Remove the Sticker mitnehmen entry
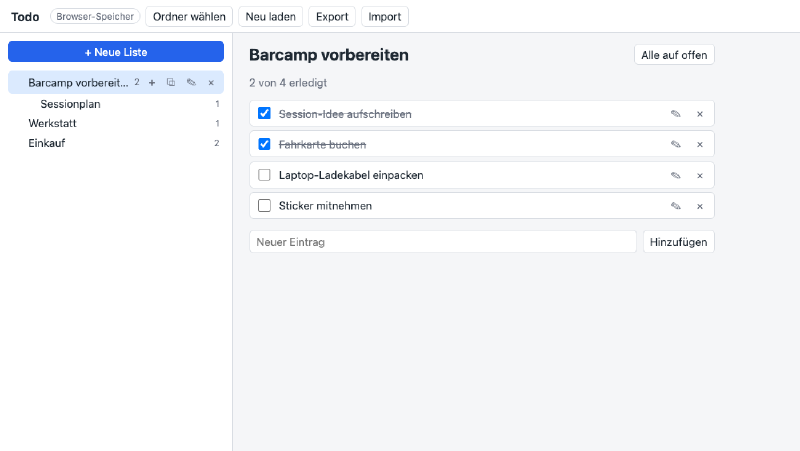800x451 pixels. pyautogui.click(x=700, y=206)
